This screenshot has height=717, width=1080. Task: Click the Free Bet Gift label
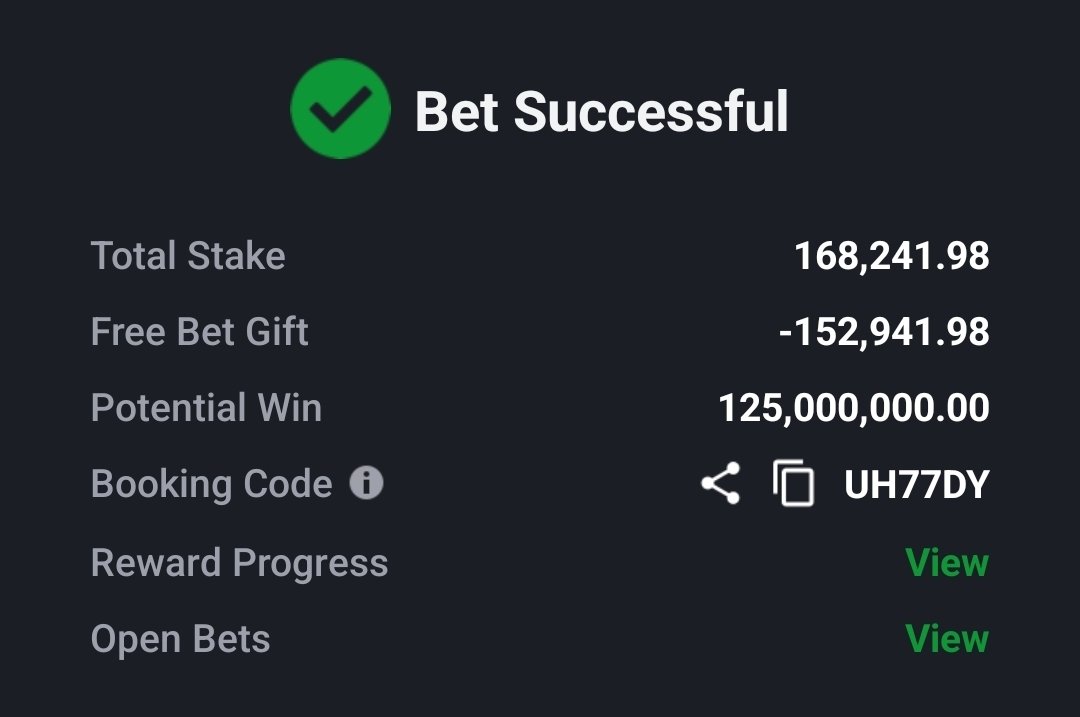(200, 331)
